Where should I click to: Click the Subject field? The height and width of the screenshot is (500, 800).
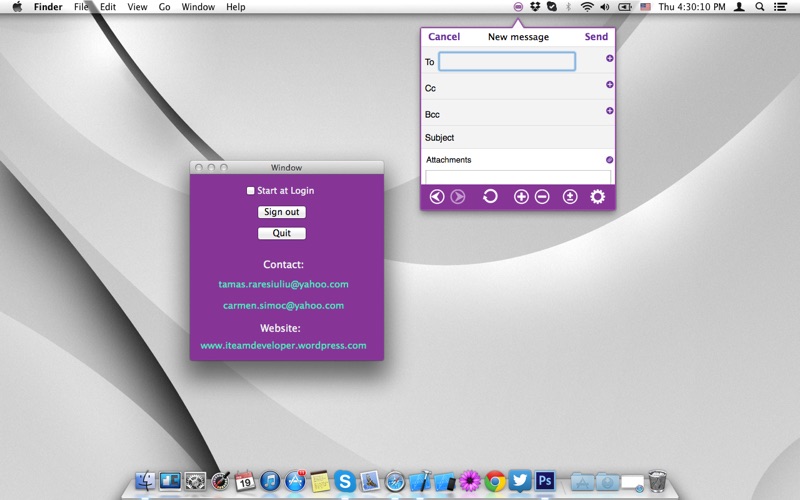[518, 137]
